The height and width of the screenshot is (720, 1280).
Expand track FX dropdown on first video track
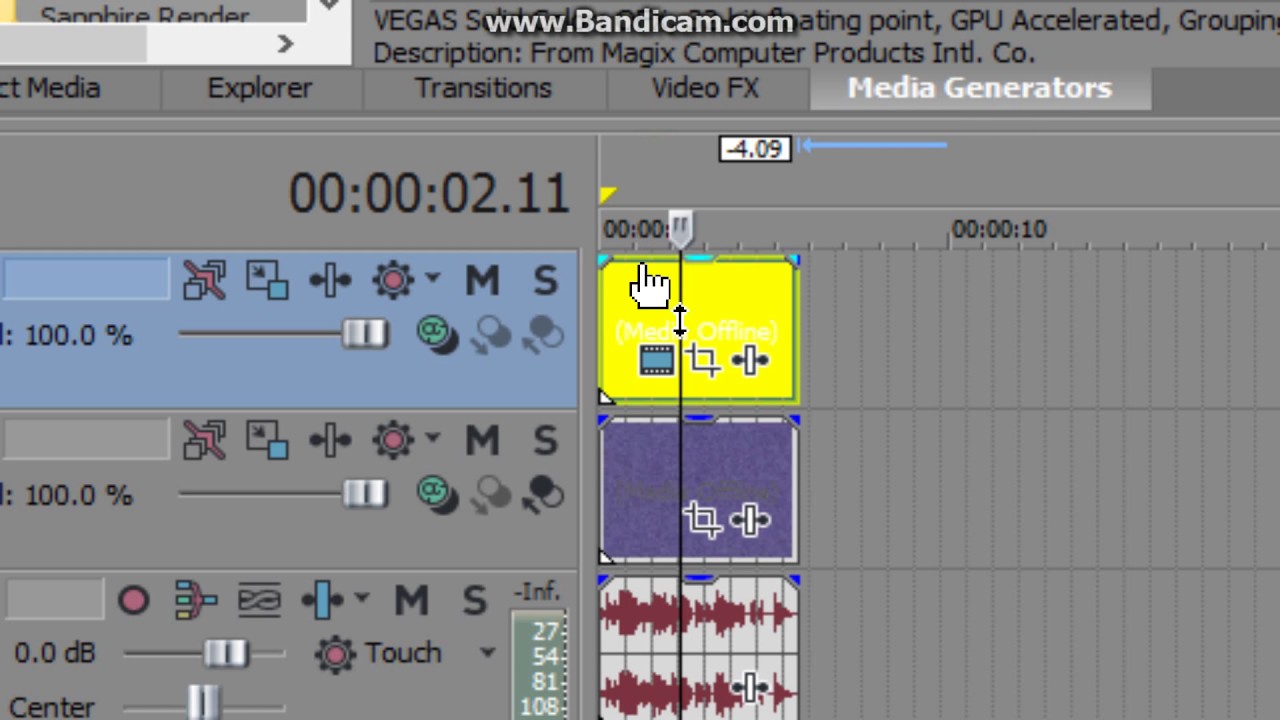pyautogui.click(x=432, y=279)
